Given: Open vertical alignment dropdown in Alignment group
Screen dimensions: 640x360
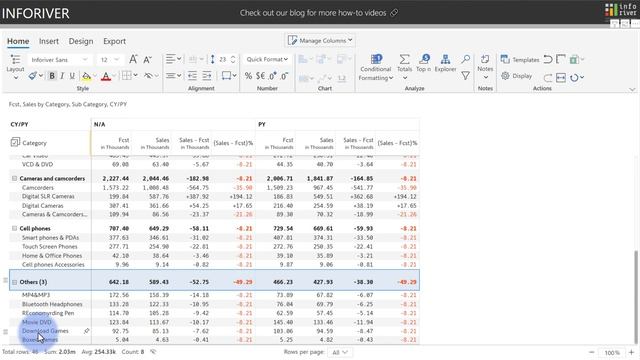Looking at the screenshot, I should coord(173,76).
